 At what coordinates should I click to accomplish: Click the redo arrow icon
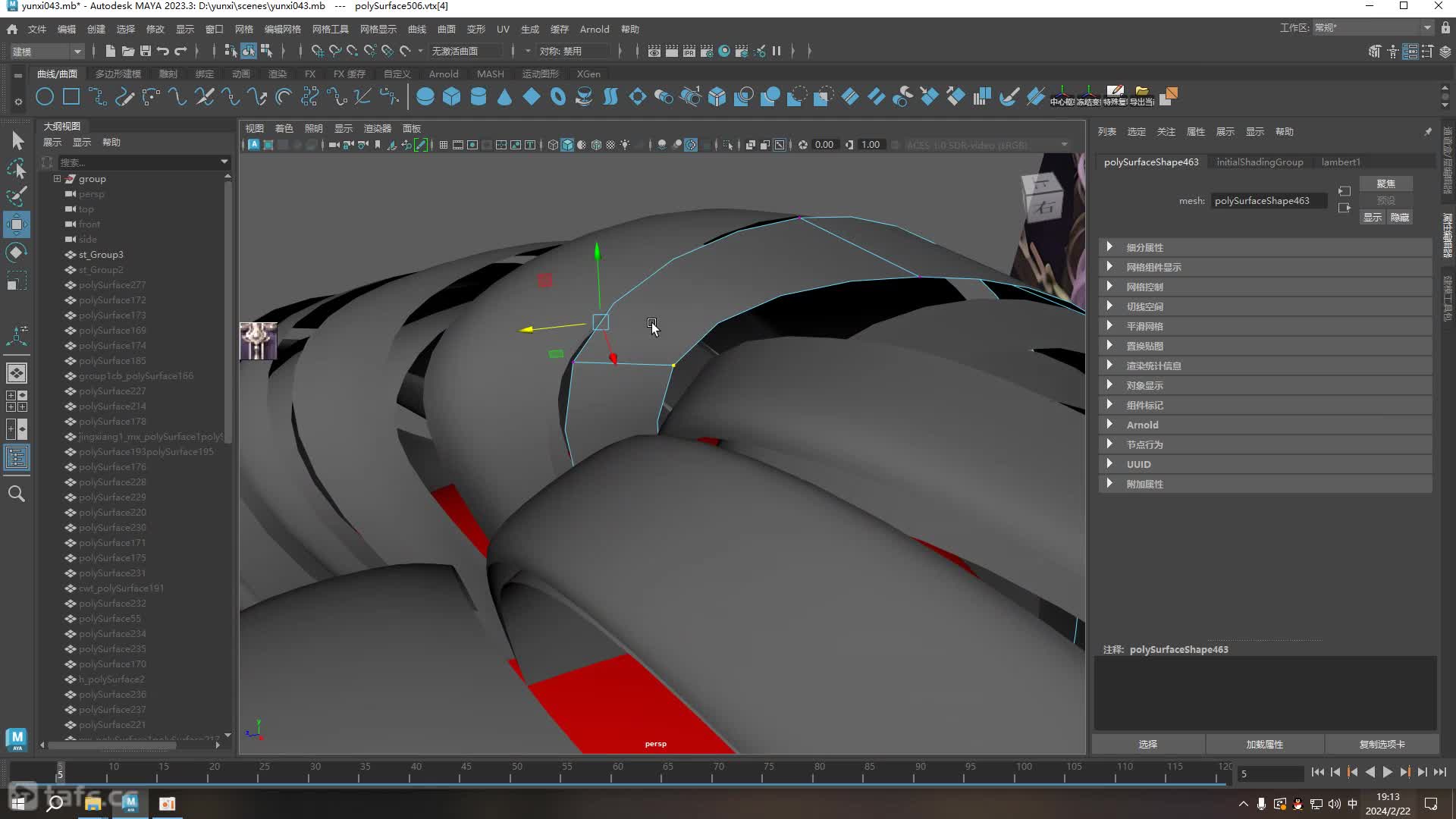pos(180,51)
